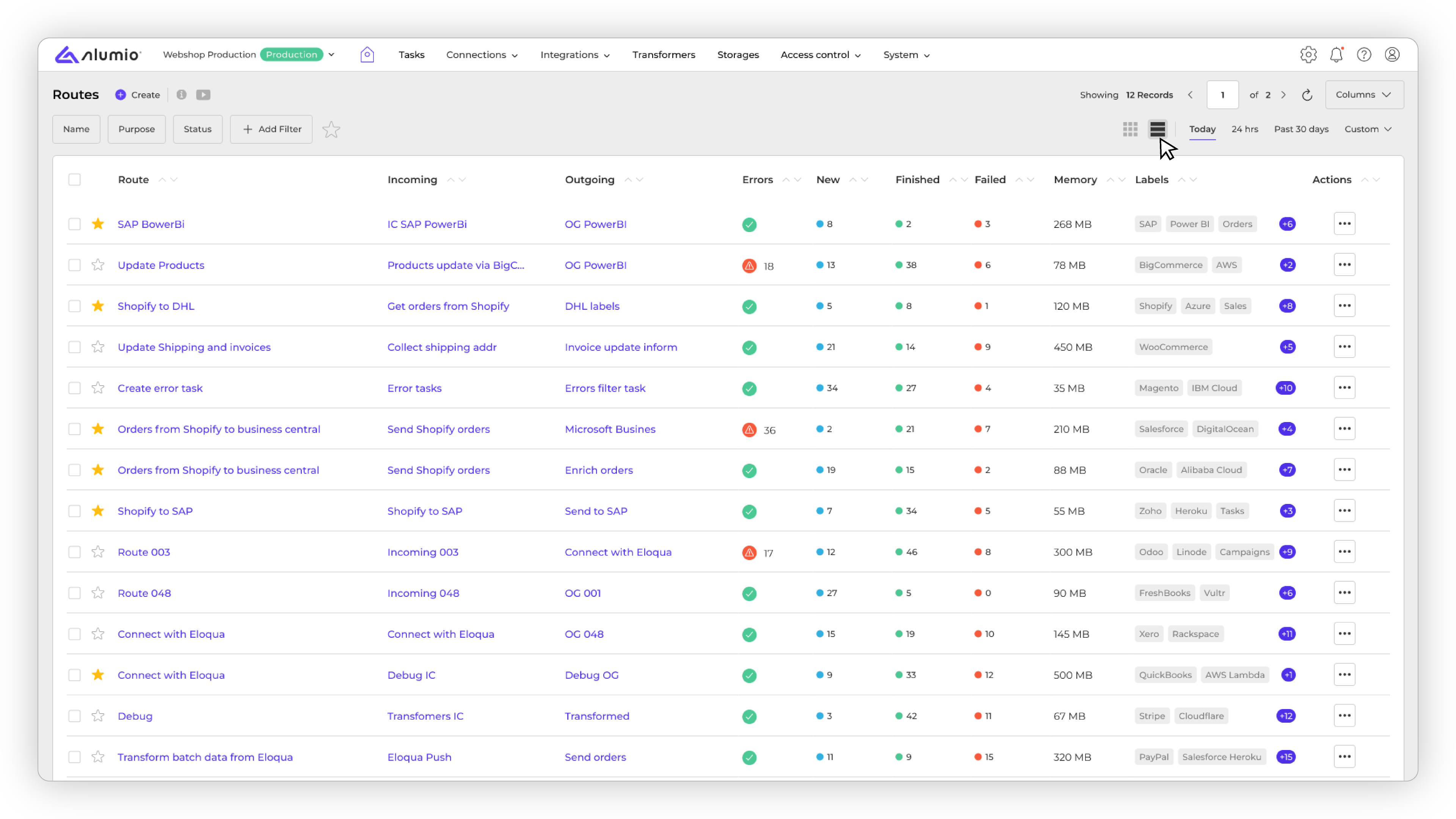Click the home icon in navbar
This screenshot has height=819, width=1456.
click(x=367, y=55)
